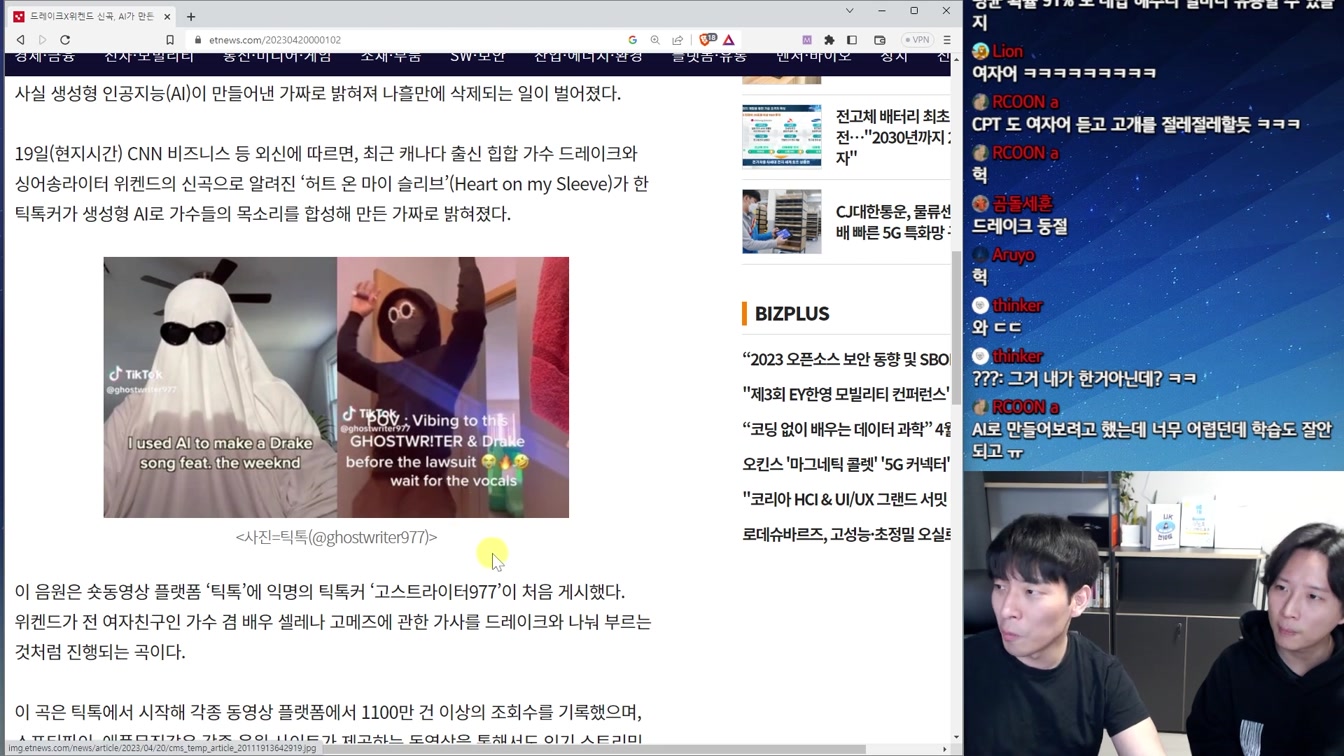Open the SW·보안 nav menu

(x=478, y=58)
